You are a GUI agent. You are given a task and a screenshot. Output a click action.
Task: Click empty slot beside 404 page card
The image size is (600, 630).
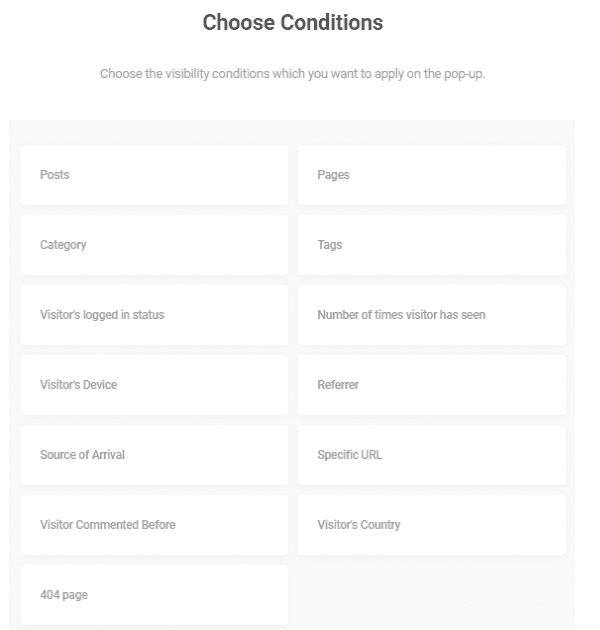[x=431, y=595]
